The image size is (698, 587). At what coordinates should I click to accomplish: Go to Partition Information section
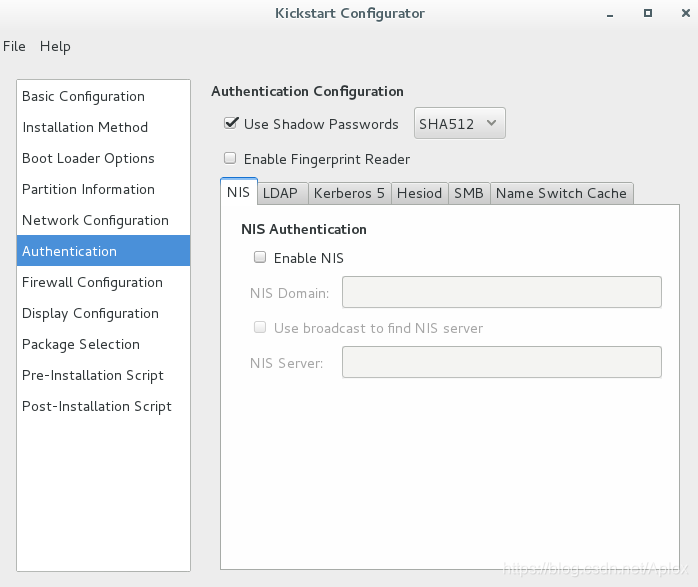[103, 189]
